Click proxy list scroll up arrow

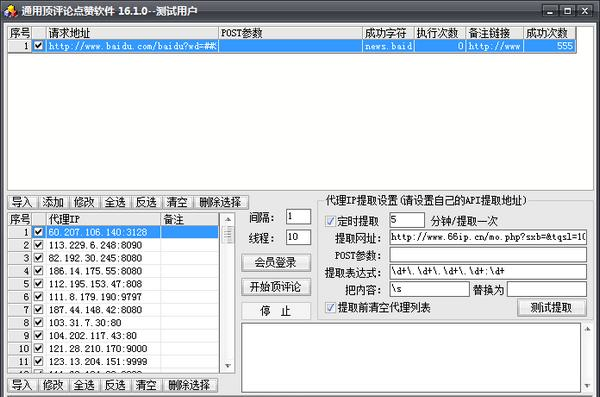(228, 219)
